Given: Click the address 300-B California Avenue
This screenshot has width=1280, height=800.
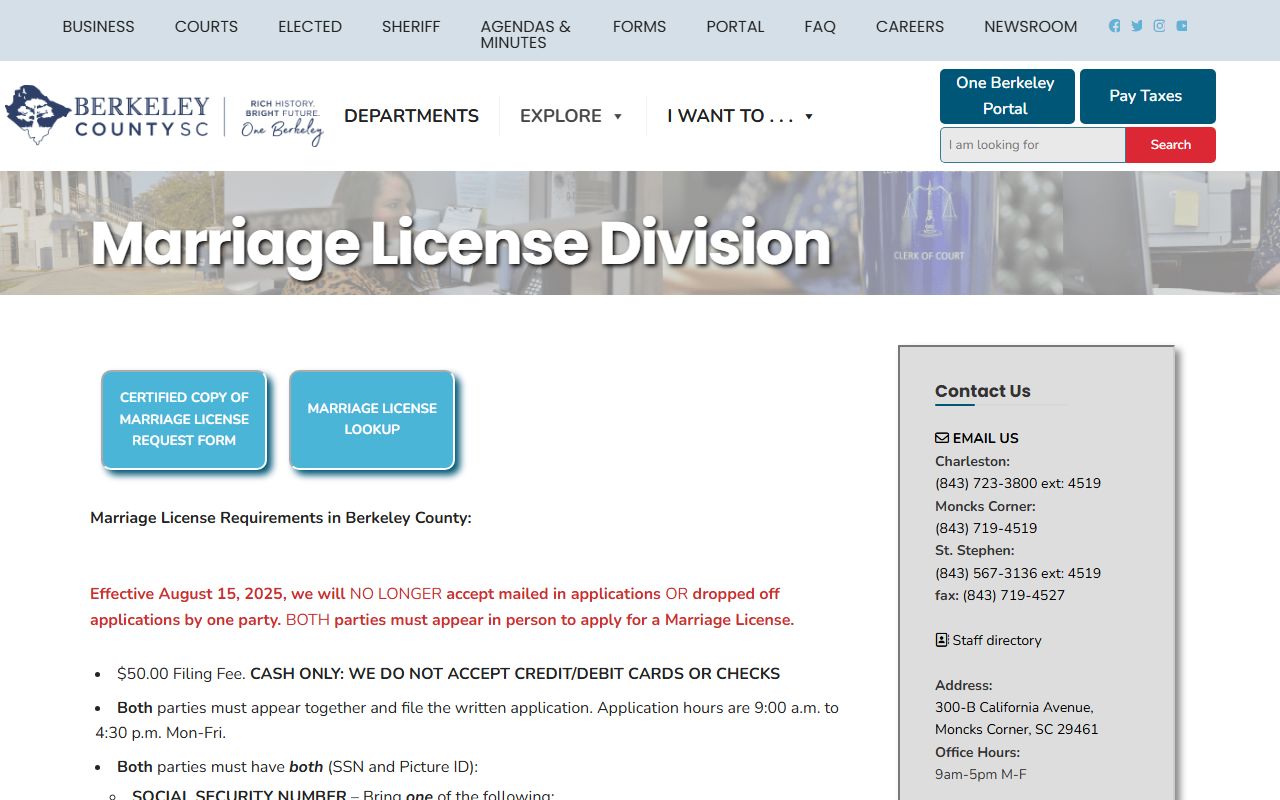Looking at the screenshot, I should (1014, 707).
